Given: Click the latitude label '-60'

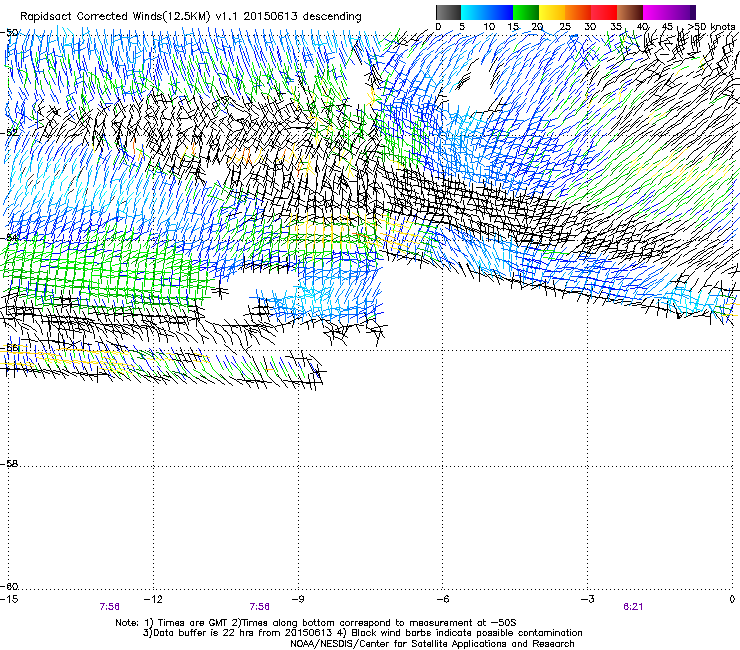Looking at the screenshot, I should (9, 586).
